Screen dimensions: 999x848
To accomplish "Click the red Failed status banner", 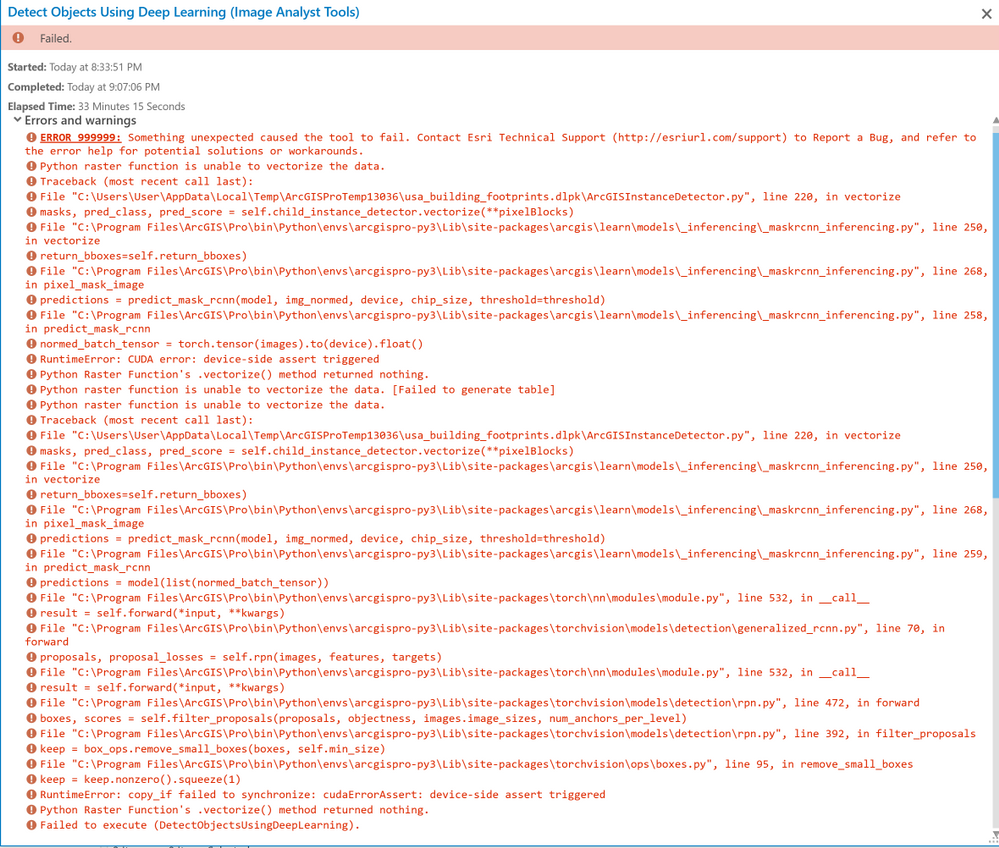I will [x=500, y=38].
